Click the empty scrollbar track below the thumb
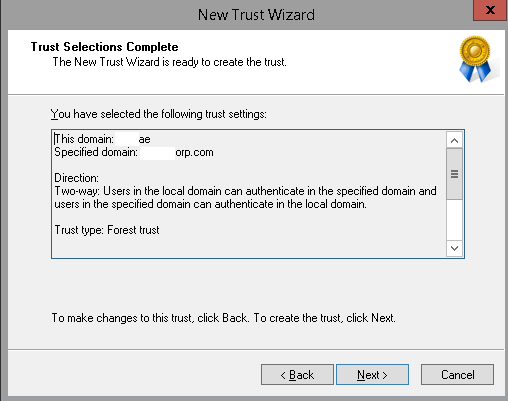Image resolution: width=508 pixels, height=401 pixels. click(x=454, y=220)
